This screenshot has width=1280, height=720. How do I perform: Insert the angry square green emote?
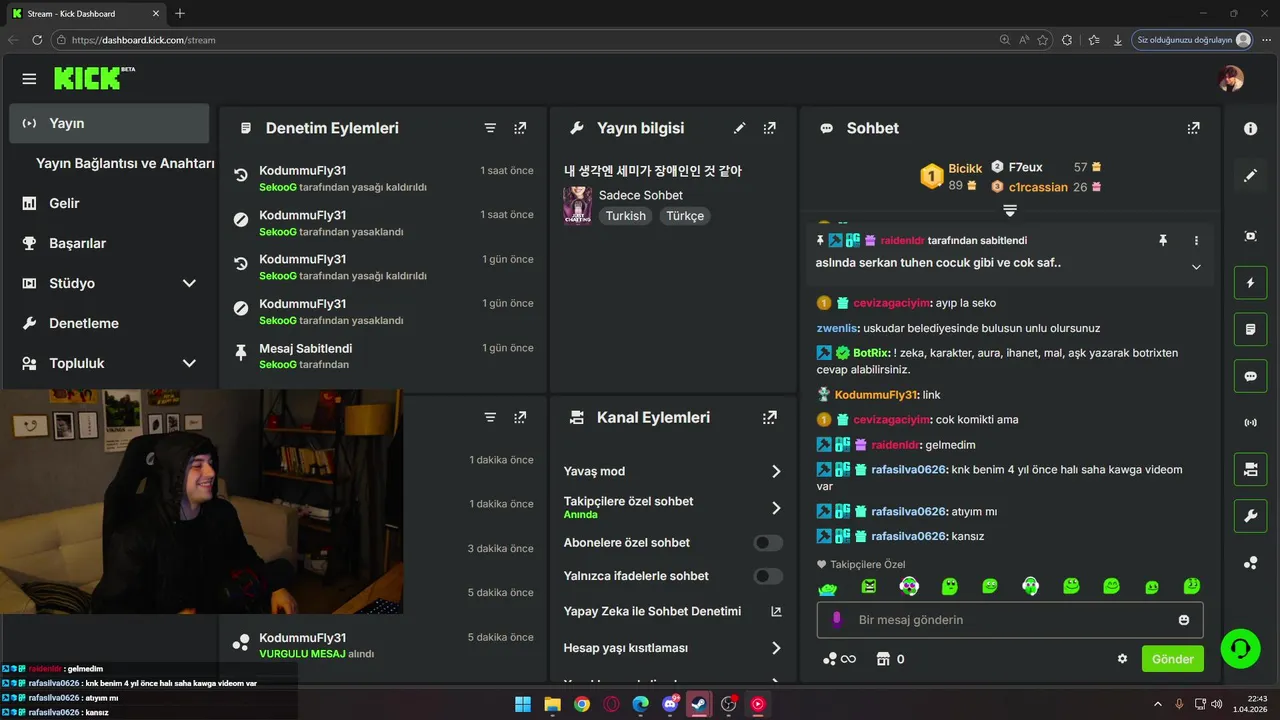[868, 586]
